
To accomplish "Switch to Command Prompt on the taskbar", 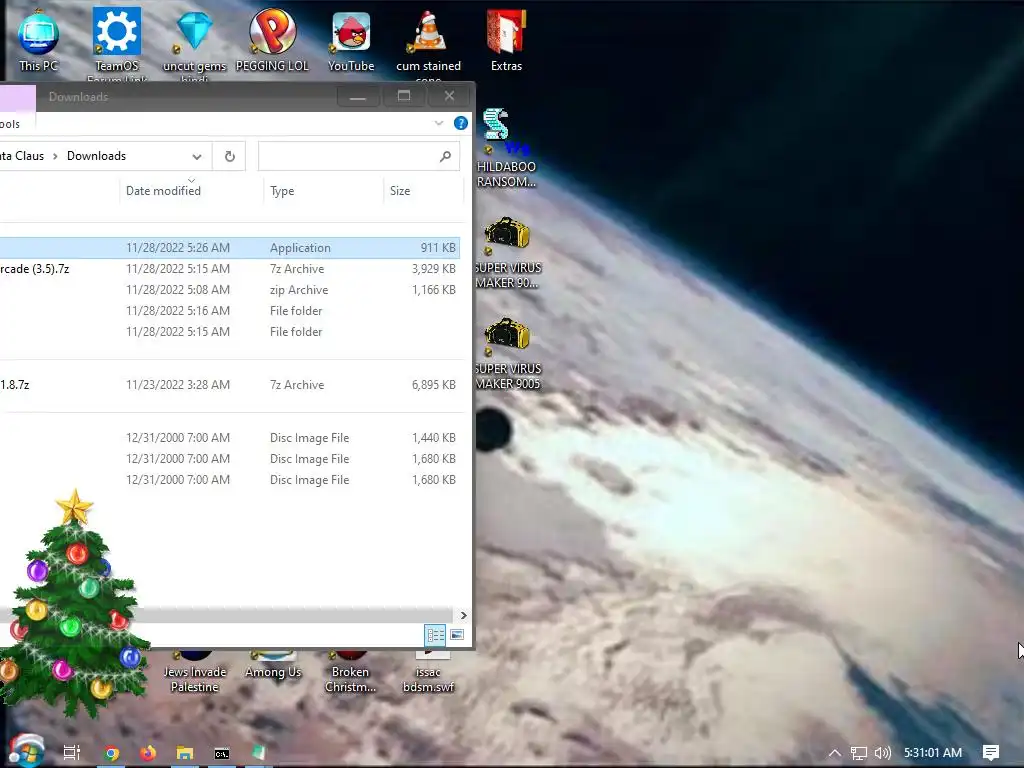I will (222, 754).
